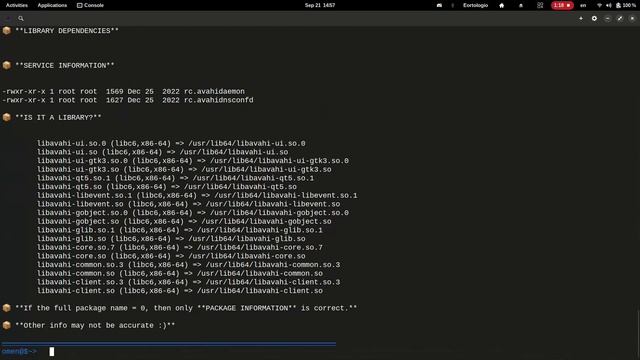Click the terminal prompt cursor block
The image size is (640, 360).
51,351
